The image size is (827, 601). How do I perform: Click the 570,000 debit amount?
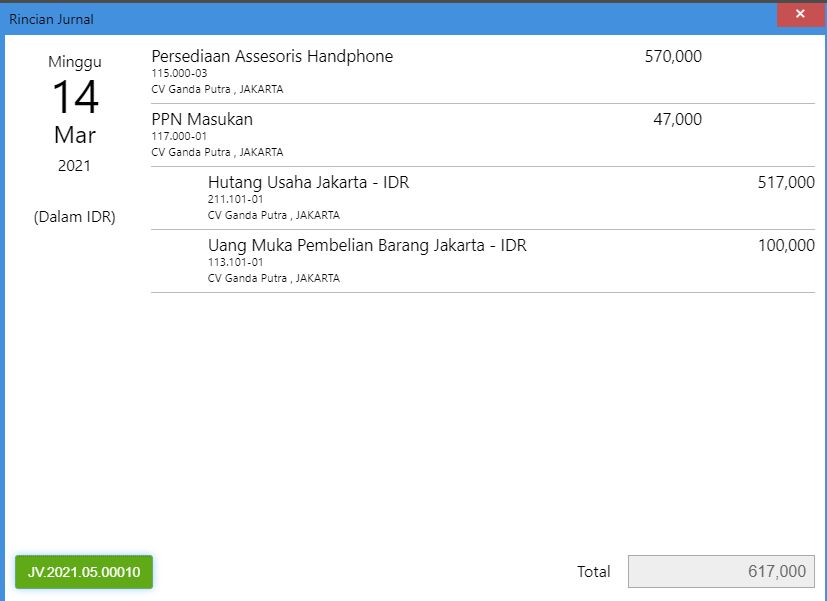click(x=673, y=56)
